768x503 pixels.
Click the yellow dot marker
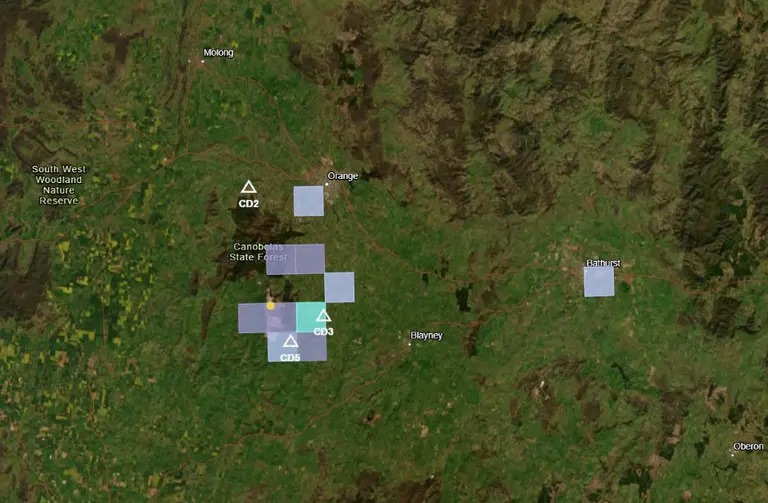(x=270, y=306)
